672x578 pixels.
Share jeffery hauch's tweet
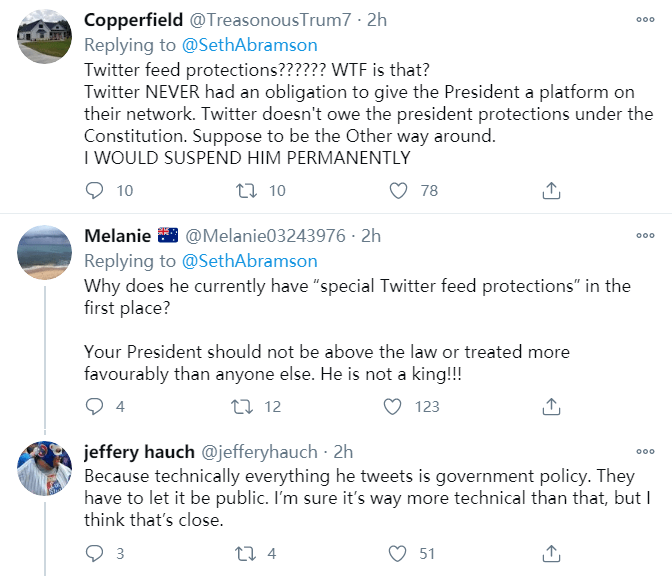550,553
